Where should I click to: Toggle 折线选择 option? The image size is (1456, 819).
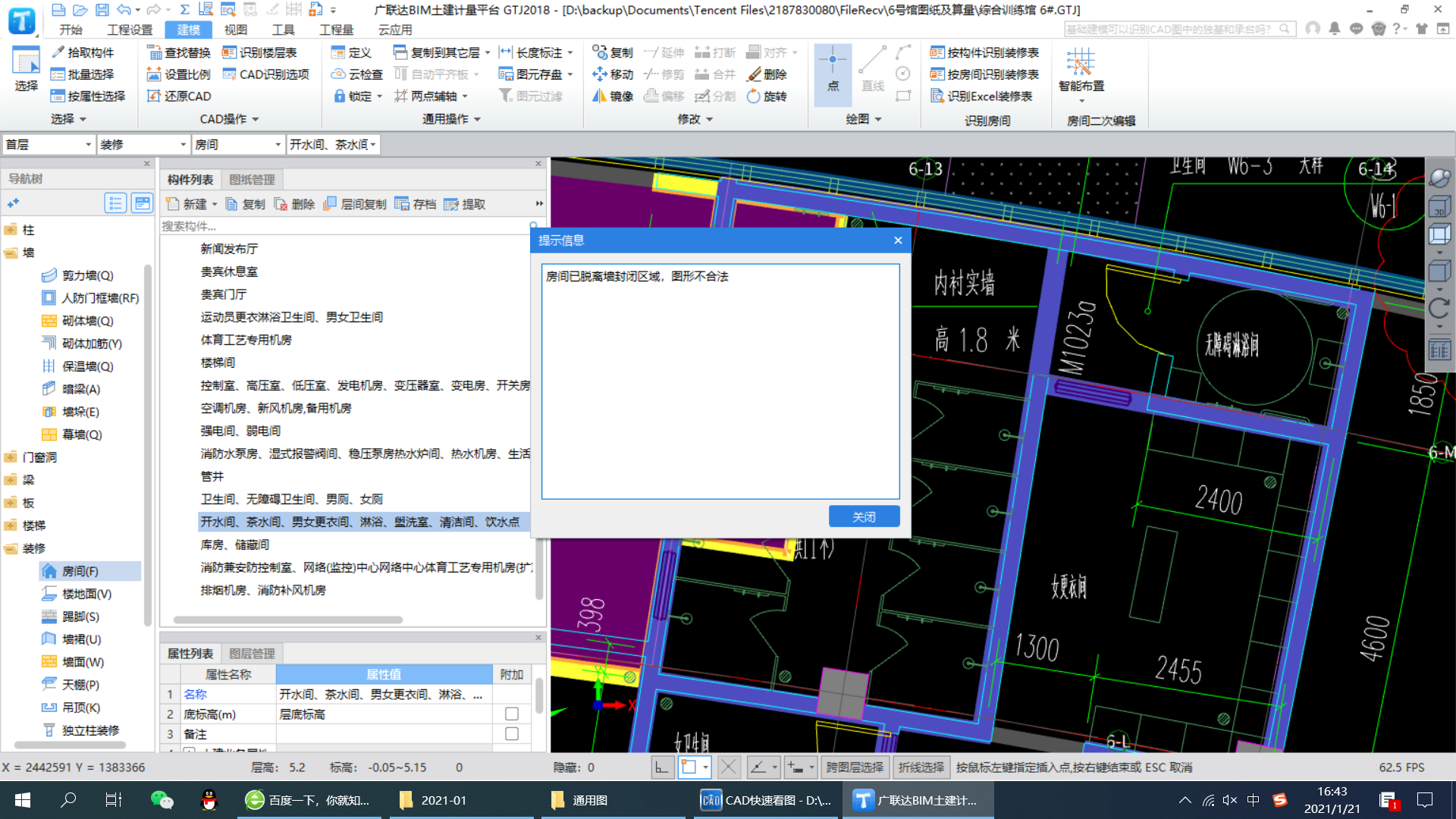[921, 767]
